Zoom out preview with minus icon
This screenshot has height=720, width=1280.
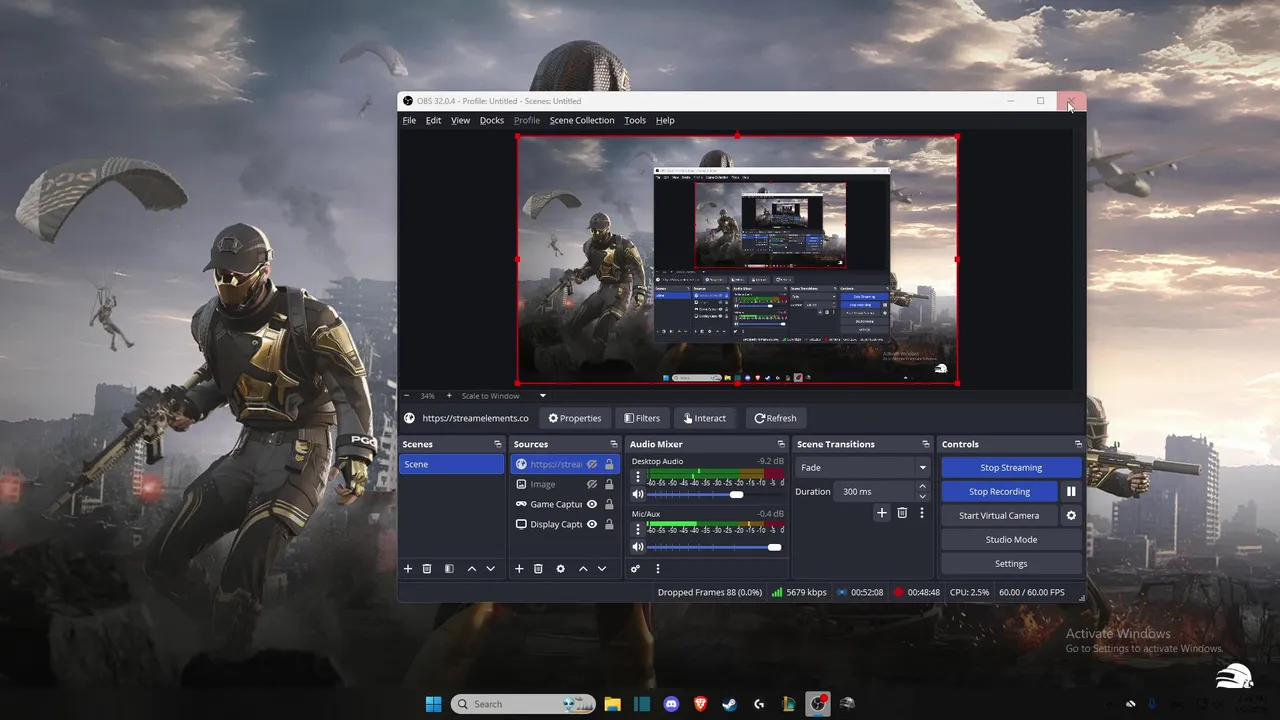407,396
